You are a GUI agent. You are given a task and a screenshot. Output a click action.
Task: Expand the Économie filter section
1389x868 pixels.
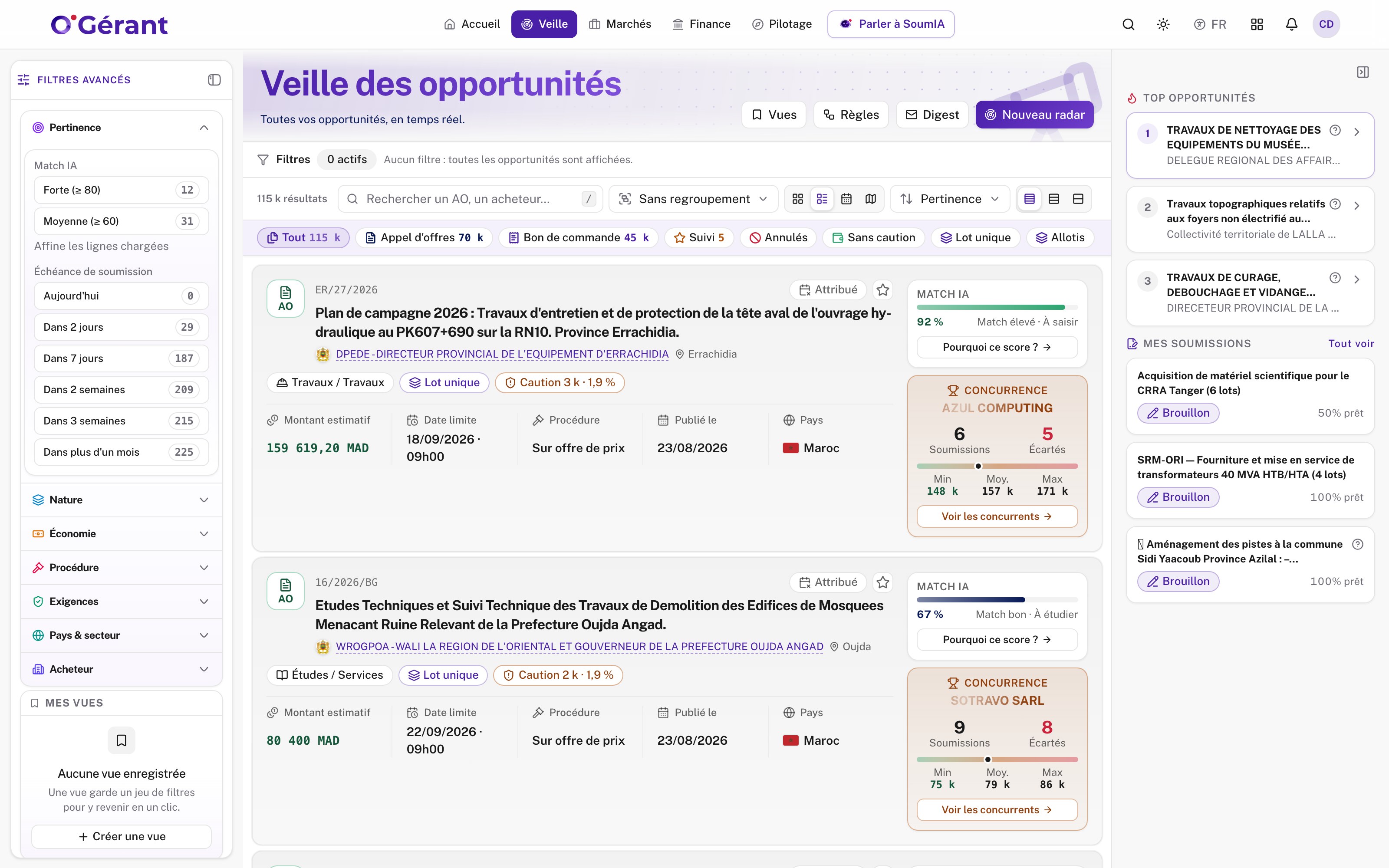121,534
